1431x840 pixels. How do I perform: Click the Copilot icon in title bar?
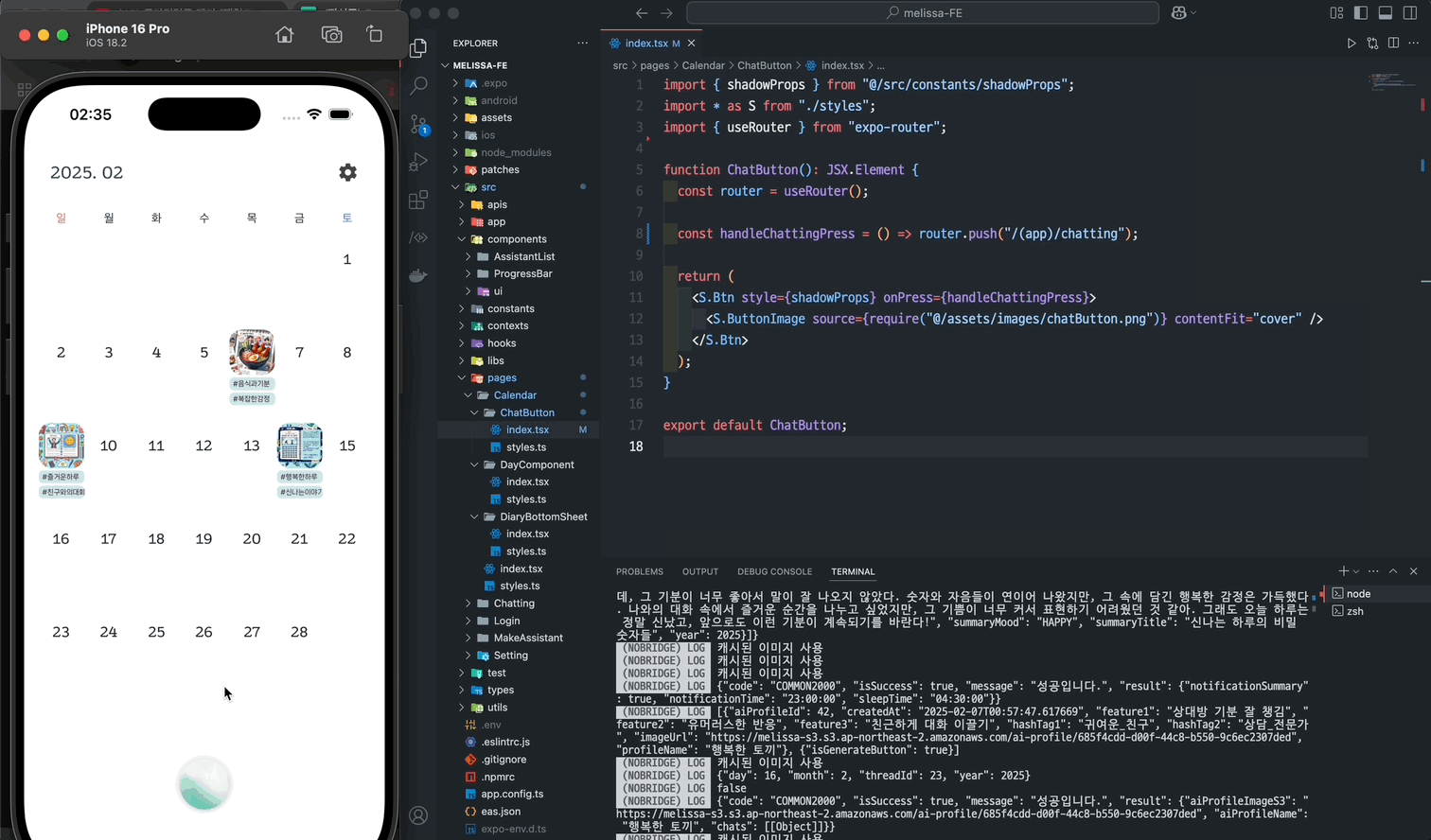[1178, 13]
